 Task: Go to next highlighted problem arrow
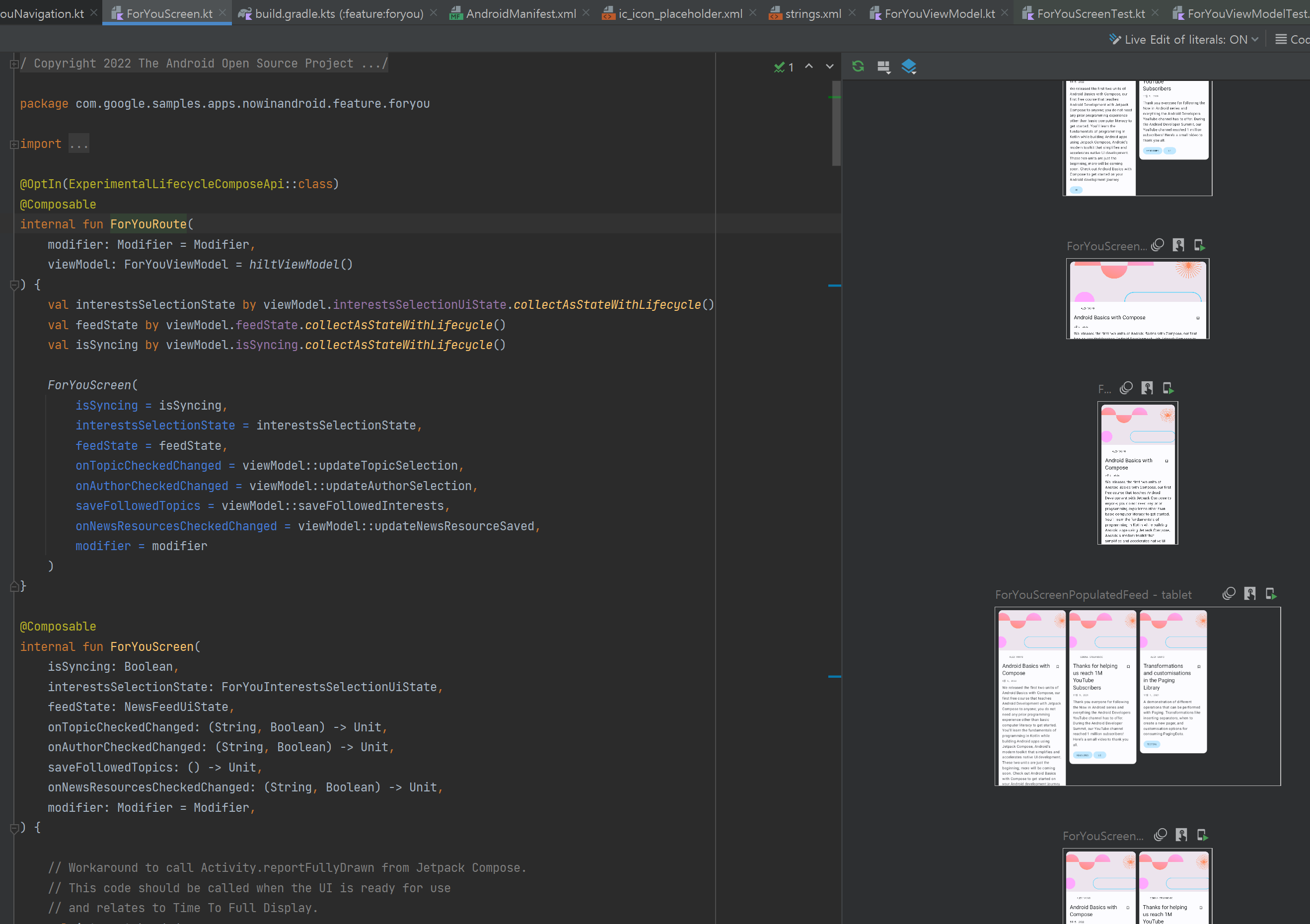(x=830, y=66)
